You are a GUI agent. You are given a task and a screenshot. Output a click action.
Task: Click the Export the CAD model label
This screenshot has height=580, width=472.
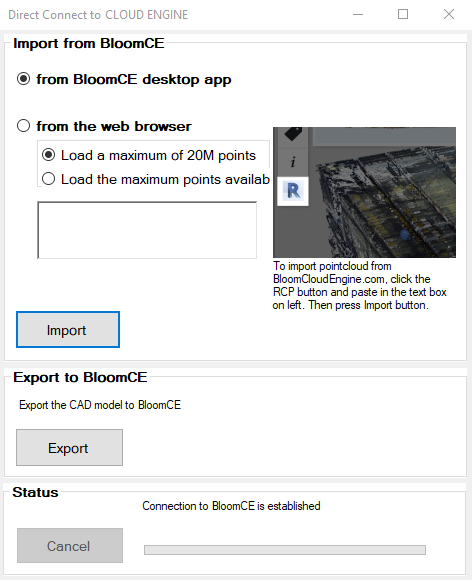(100, 405)
